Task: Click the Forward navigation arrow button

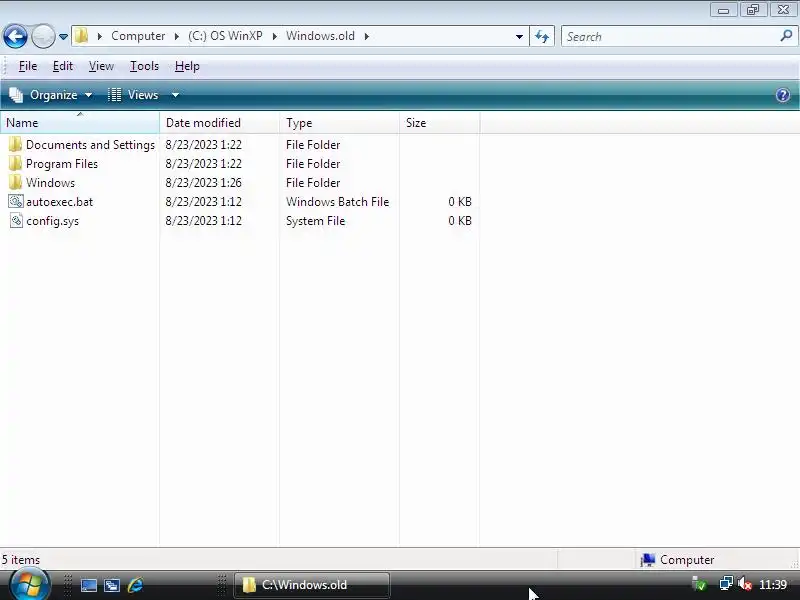Action: click(x=43, y=37)
